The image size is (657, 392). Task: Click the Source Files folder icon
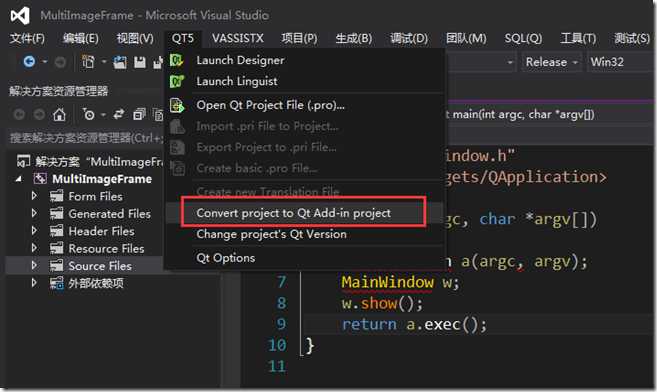[x=57, y=266]
